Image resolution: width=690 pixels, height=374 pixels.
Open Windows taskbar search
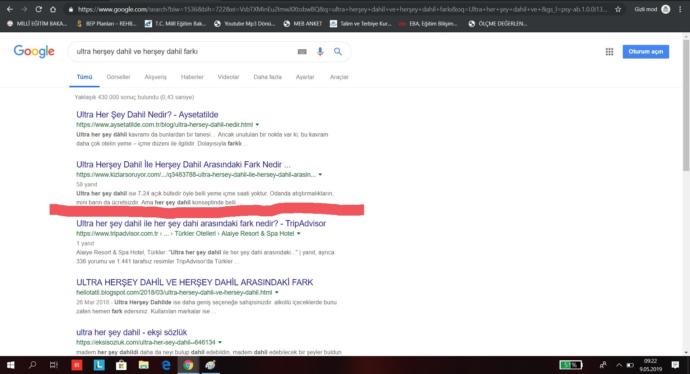coord(32,365)
